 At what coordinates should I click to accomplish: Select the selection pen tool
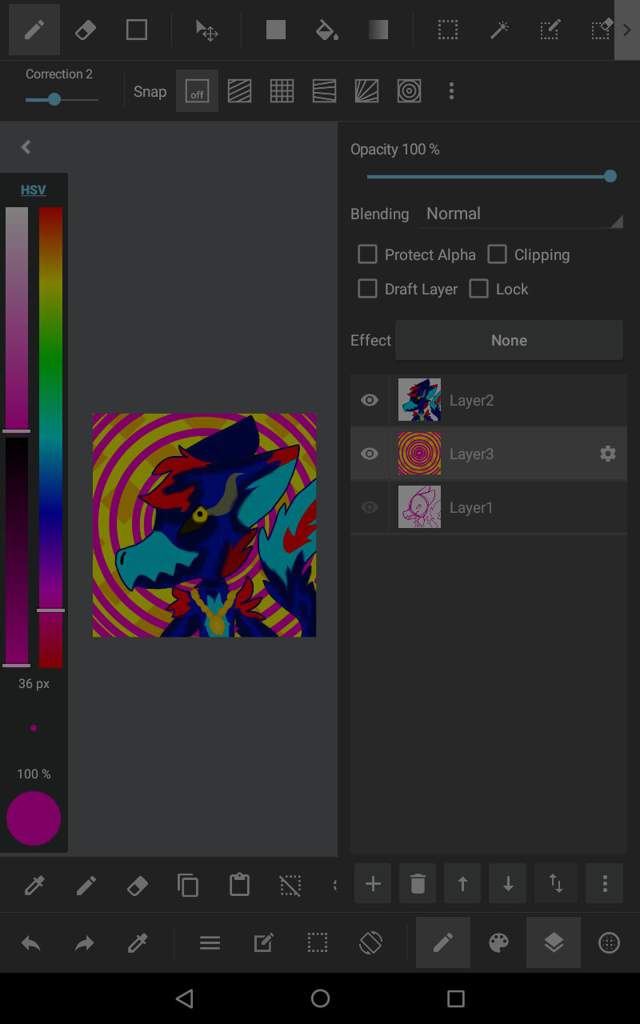coord(550,30)
